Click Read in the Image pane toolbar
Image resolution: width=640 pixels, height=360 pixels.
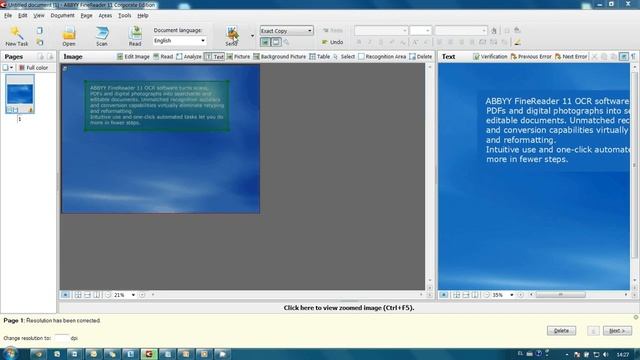click(163, 57)
